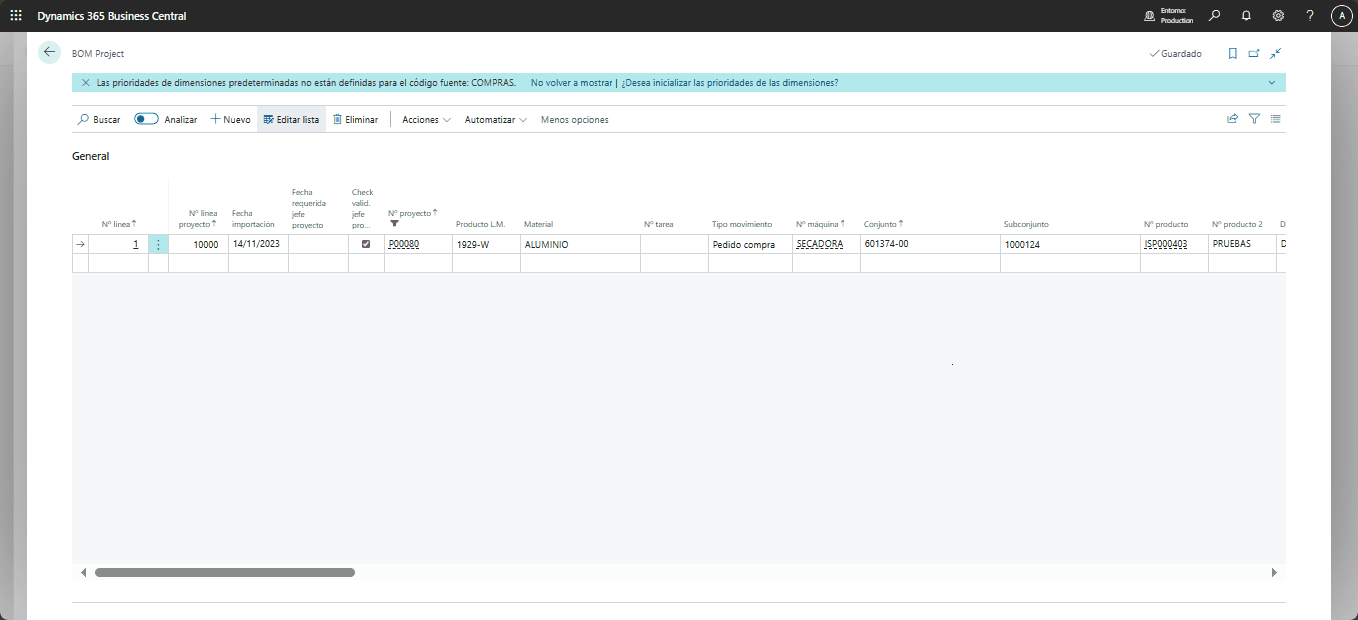Click Producto L.M. column header
This screenshot has height=620, width=1358.
(480, 224)
